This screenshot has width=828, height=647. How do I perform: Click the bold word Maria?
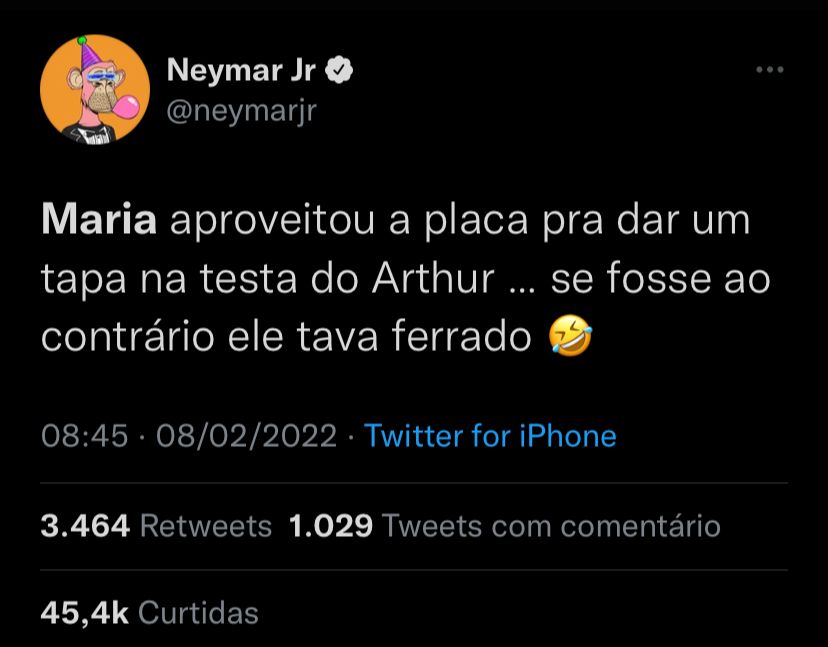click(99, 221)
